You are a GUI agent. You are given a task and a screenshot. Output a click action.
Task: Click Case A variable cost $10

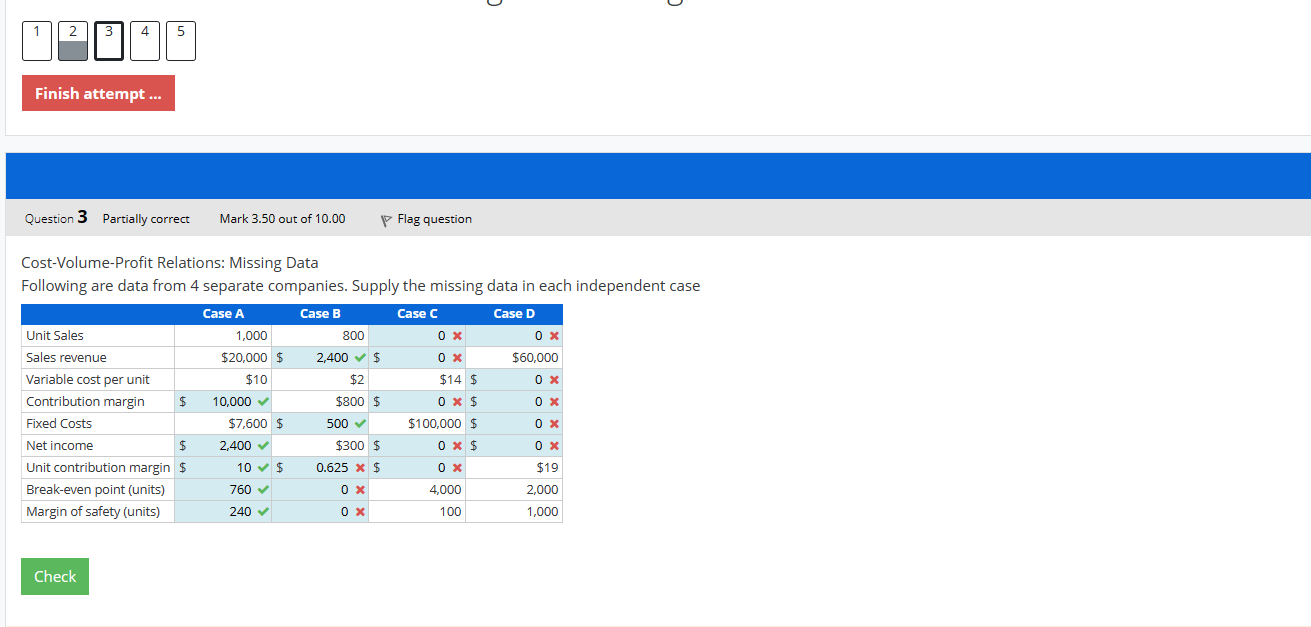click(256, 379)
